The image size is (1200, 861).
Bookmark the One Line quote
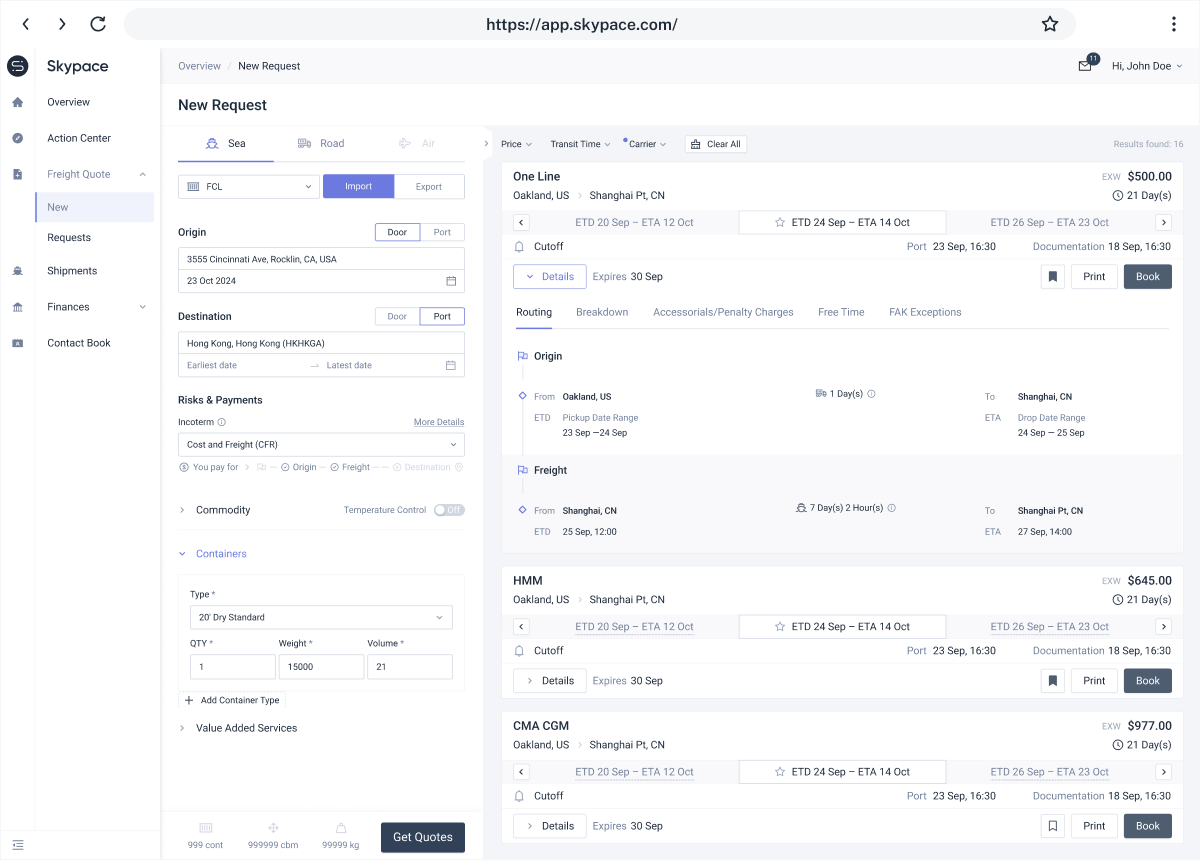pos(1052,276)
